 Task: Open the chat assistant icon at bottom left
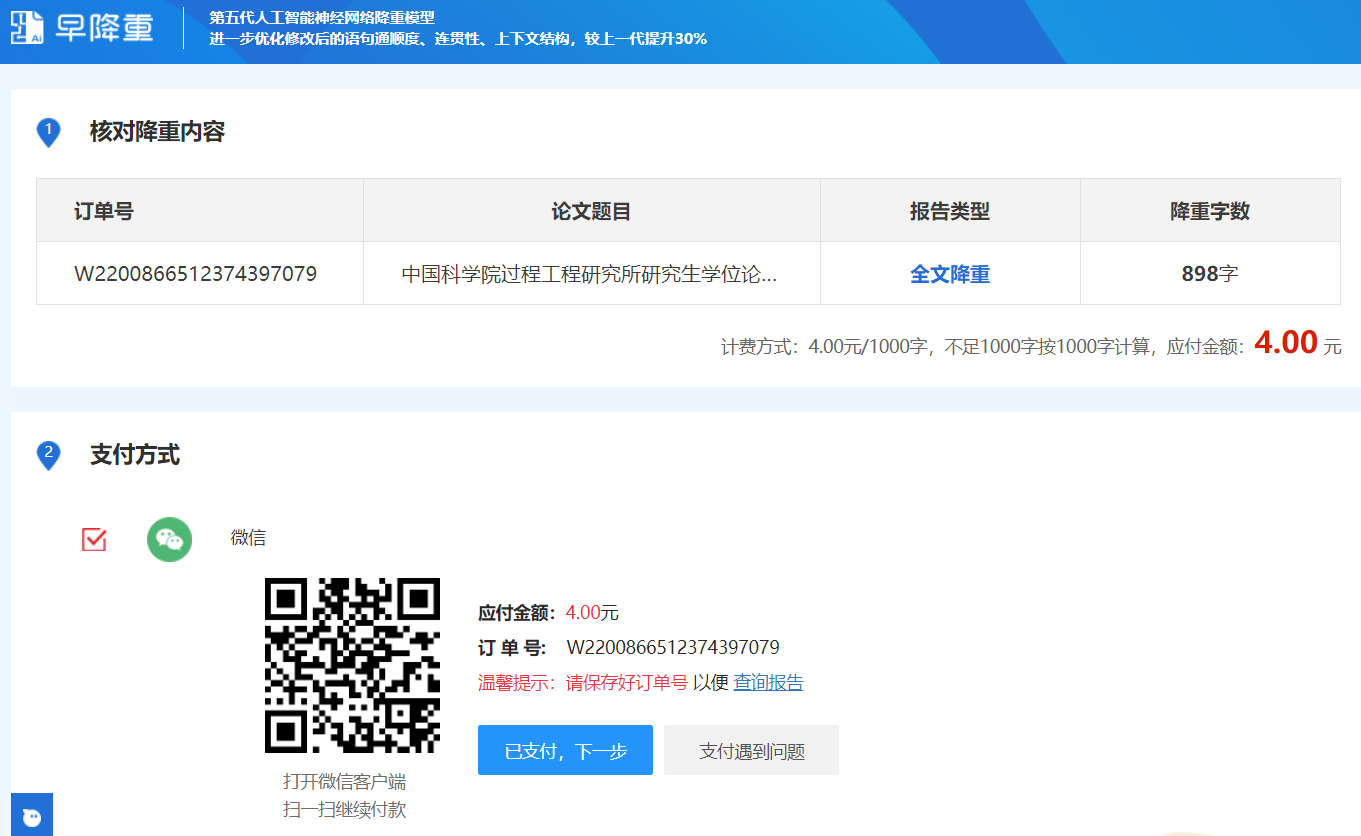[x=32, y=816]
